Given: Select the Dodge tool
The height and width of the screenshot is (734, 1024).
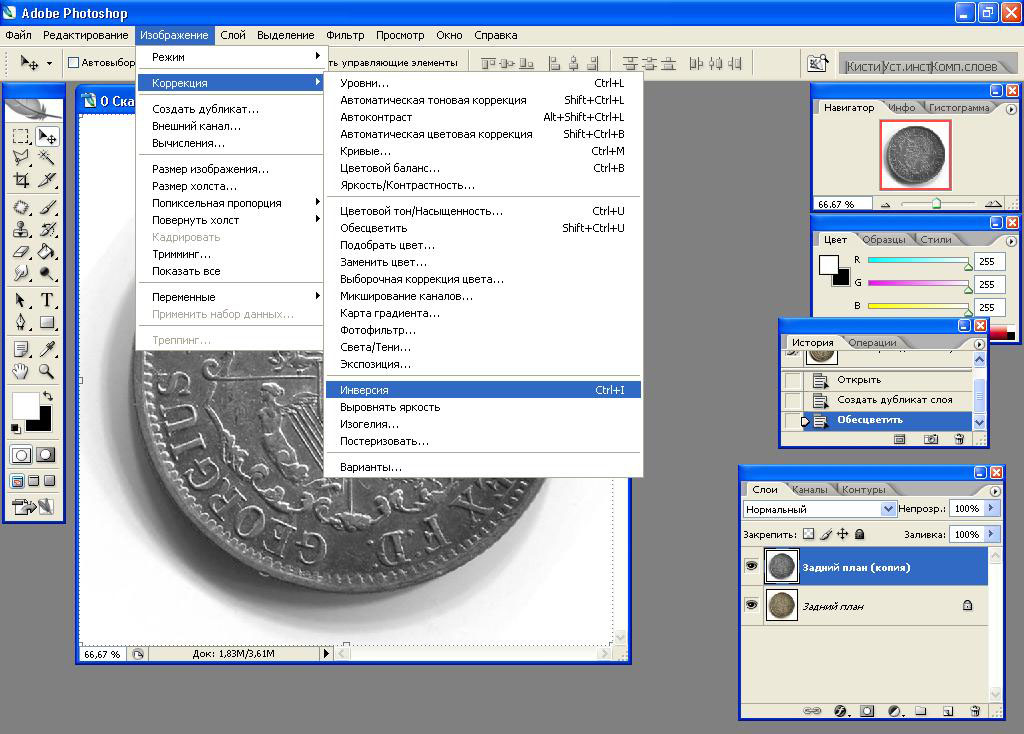Looking at the screenshot, I should tap(47, 273).
